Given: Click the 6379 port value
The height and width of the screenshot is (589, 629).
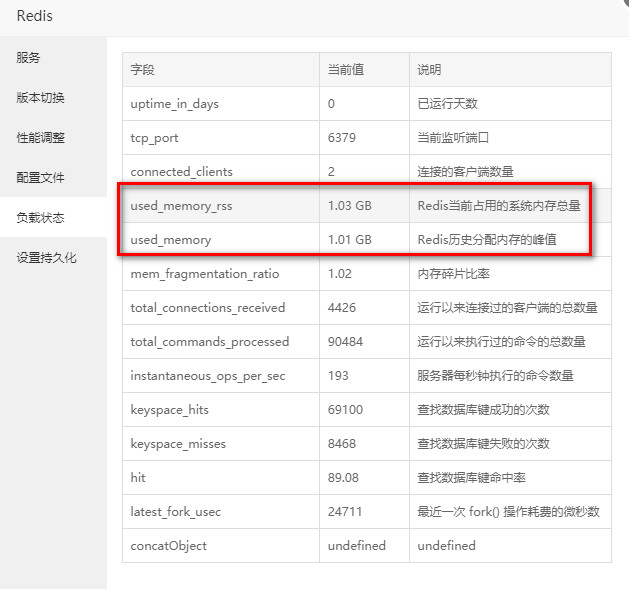Looking at the screenshot, I should tap(342, 138).
